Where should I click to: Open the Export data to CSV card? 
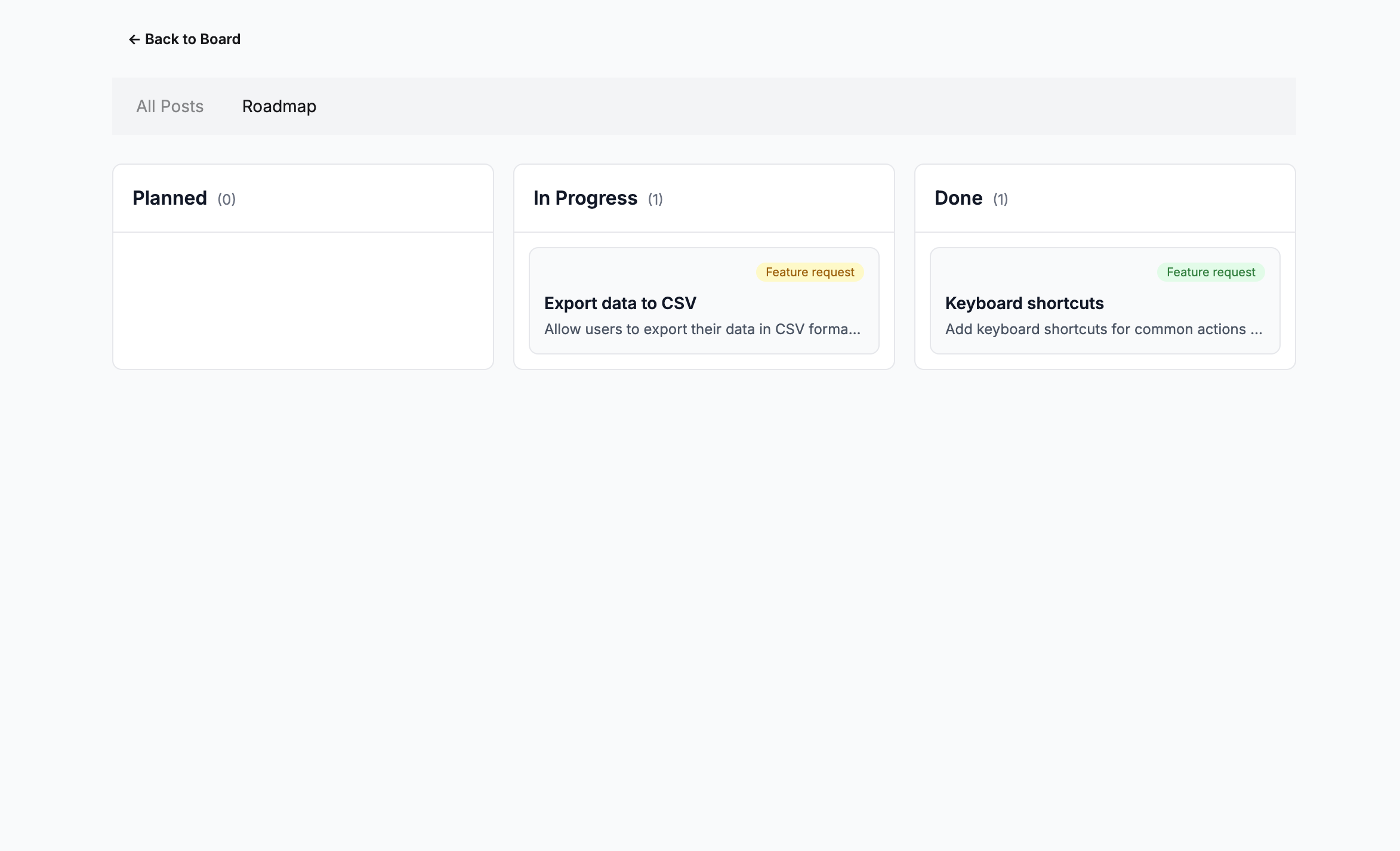(x=703, y=300)
